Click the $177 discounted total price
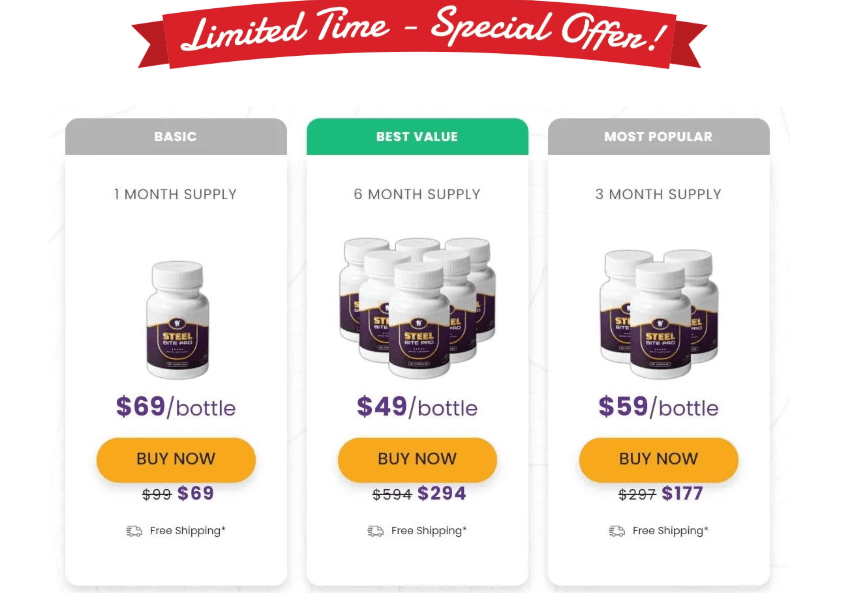This screenshot has width=846, height=593. click(682, 493)
